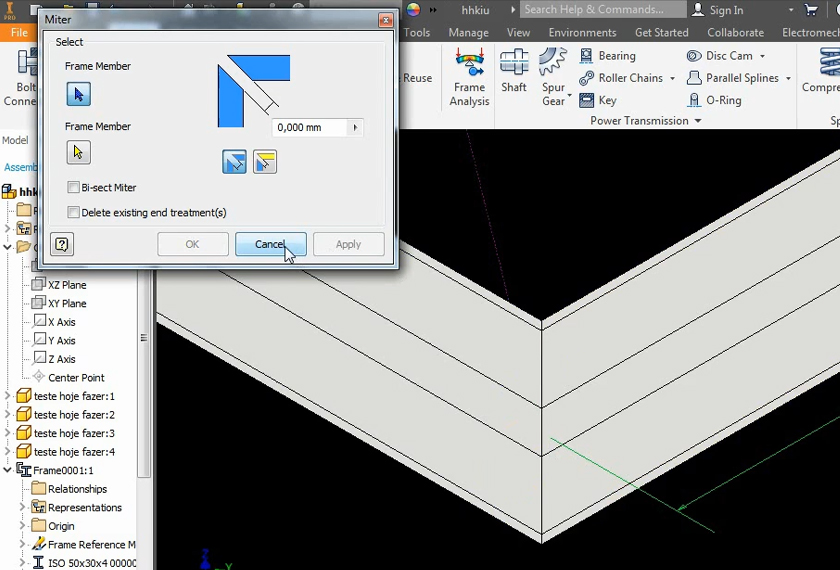Open the Frame Analysis tool
840x570 pixels.
click(x=469, y=77)
